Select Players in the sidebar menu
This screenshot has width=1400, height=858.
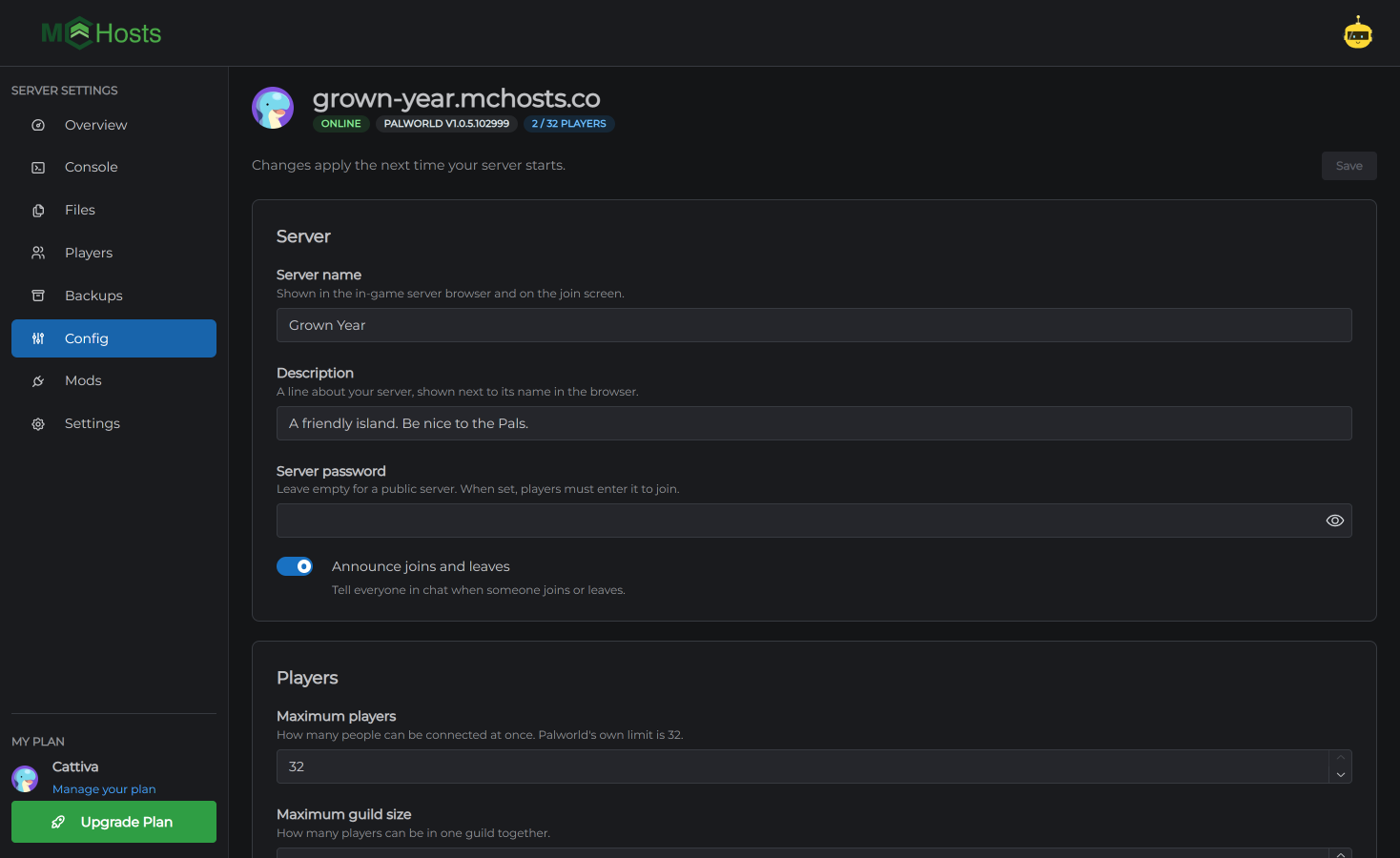pos(113,253)
